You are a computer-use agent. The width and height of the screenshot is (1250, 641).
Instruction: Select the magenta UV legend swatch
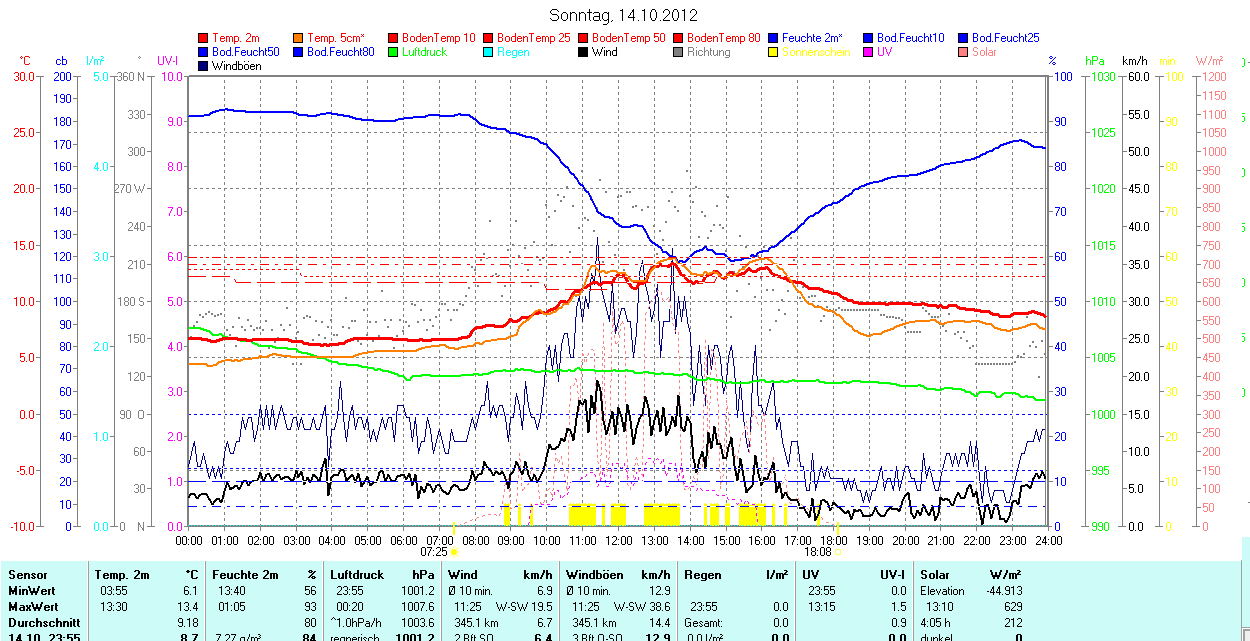[869, 52]
